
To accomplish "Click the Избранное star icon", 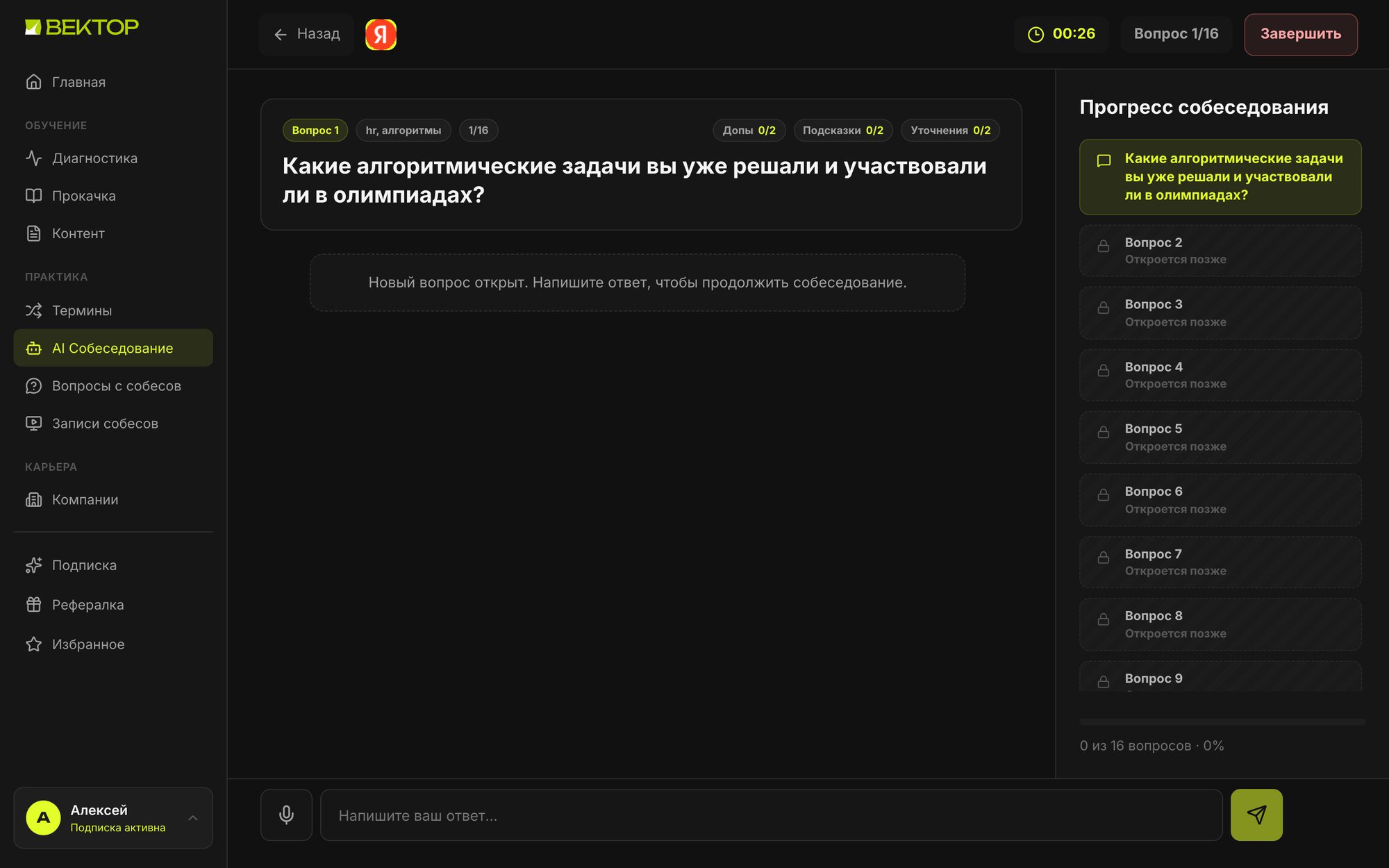I will click(x=33, y=644).
